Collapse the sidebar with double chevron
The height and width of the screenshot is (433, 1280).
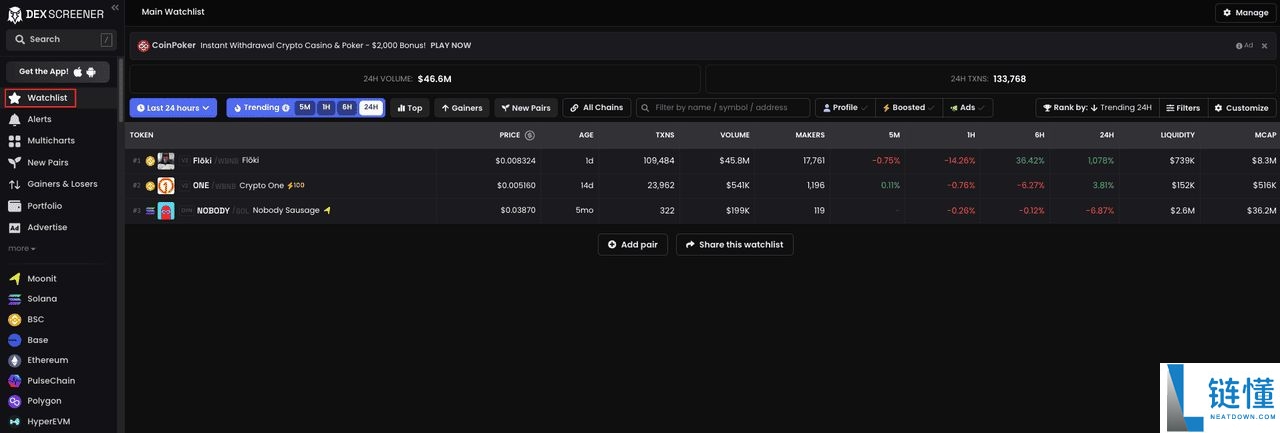[x=114, y=7]
